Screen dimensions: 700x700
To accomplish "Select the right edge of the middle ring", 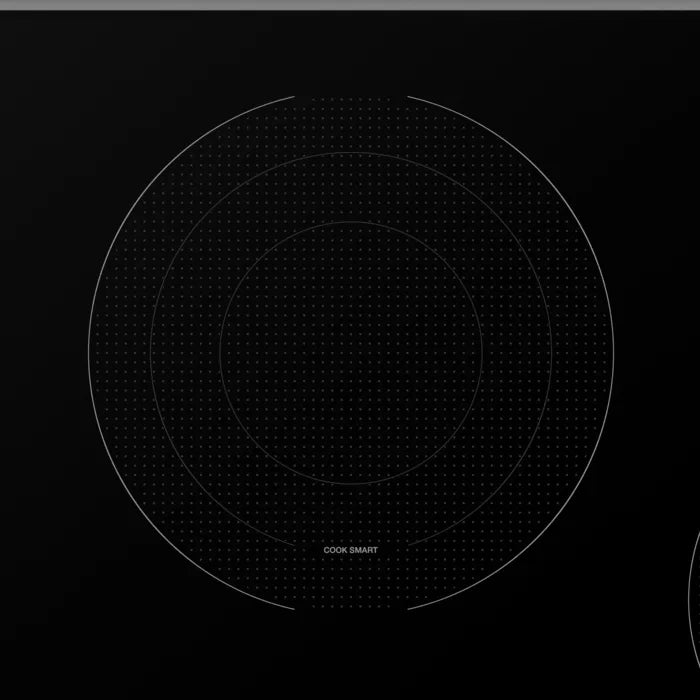I will click(551, 353).
